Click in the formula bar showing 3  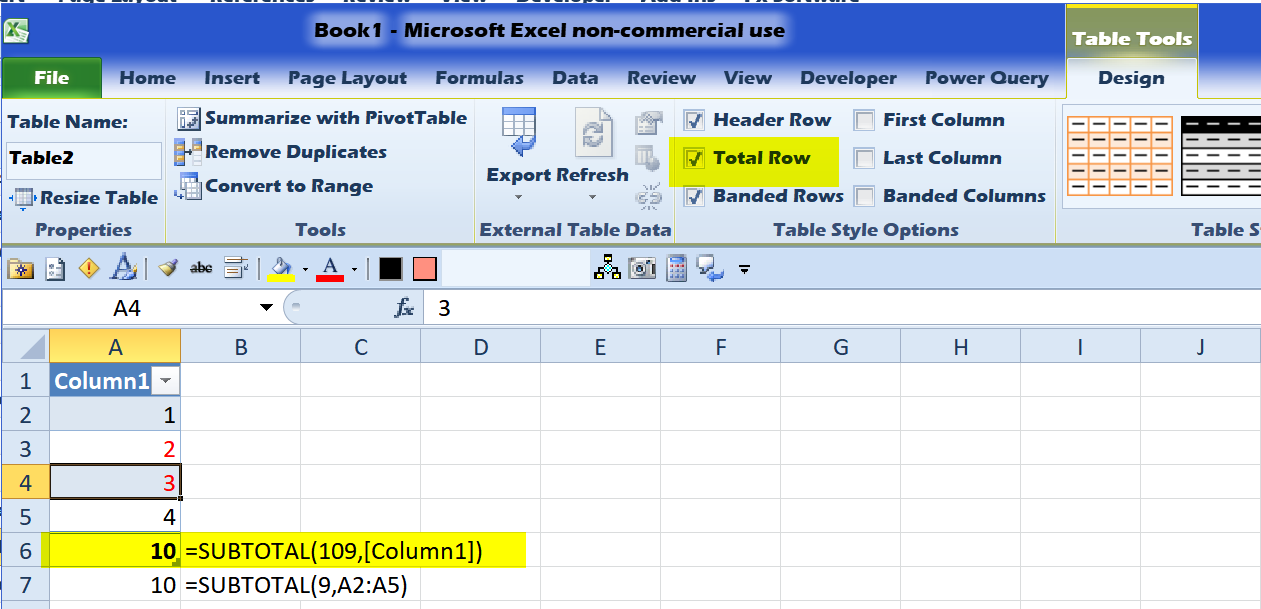(x=842, y=308)
